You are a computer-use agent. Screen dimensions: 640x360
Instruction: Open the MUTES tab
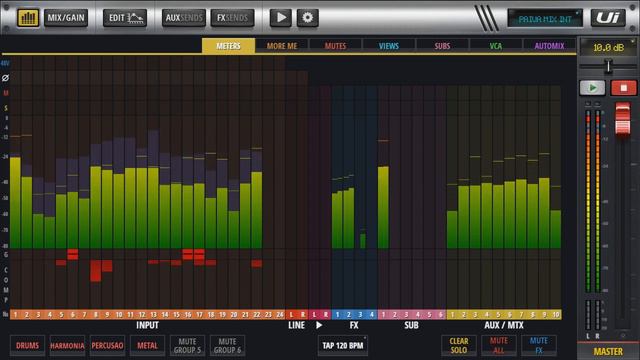tap(336, 46)
